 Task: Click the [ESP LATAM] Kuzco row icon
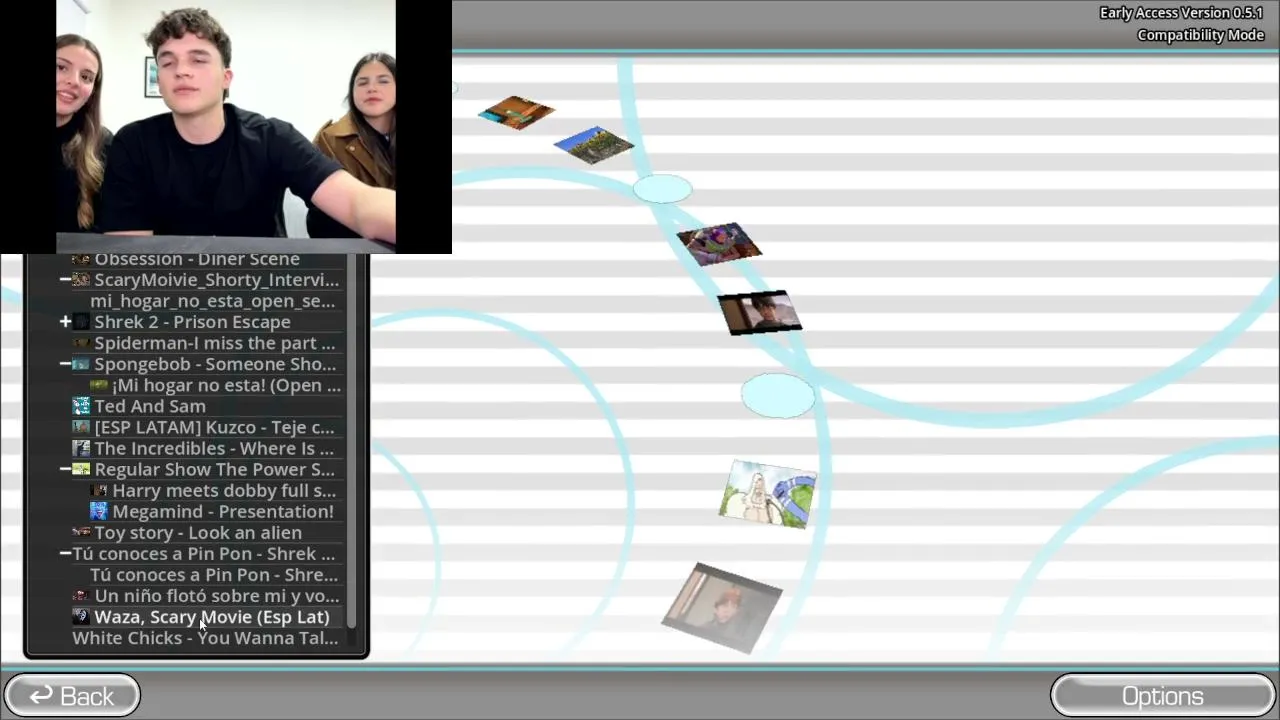tap(81, 427)
